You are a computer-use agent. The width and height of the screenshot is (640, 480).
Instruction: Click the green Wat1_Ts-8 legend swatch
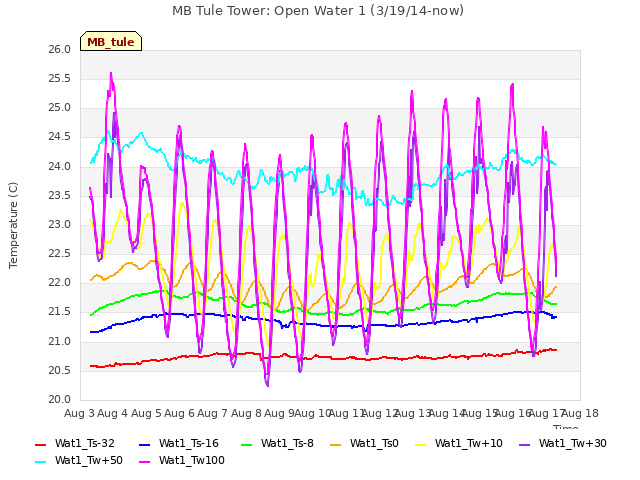pos(247,444)
